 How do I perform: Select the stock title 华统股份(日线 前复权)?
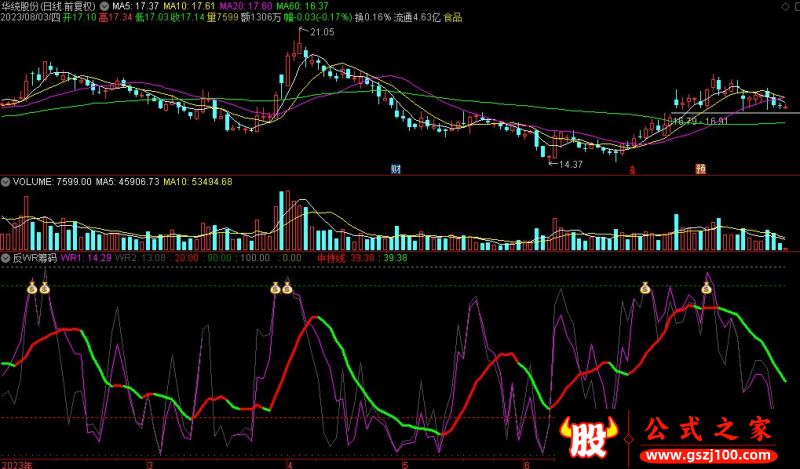[48, 6]
